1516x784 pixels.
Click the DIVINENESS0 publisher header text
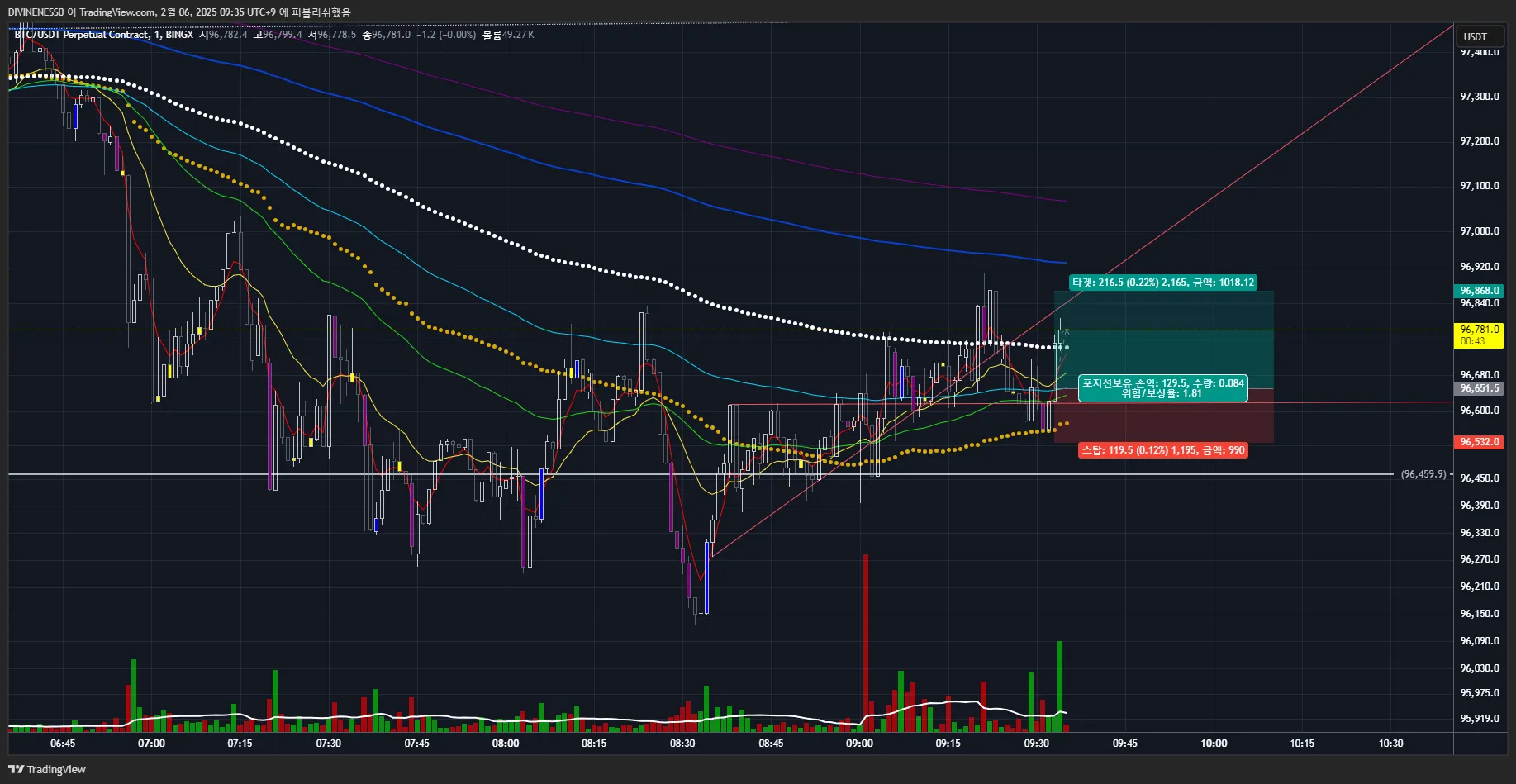[x=36, y=12]
